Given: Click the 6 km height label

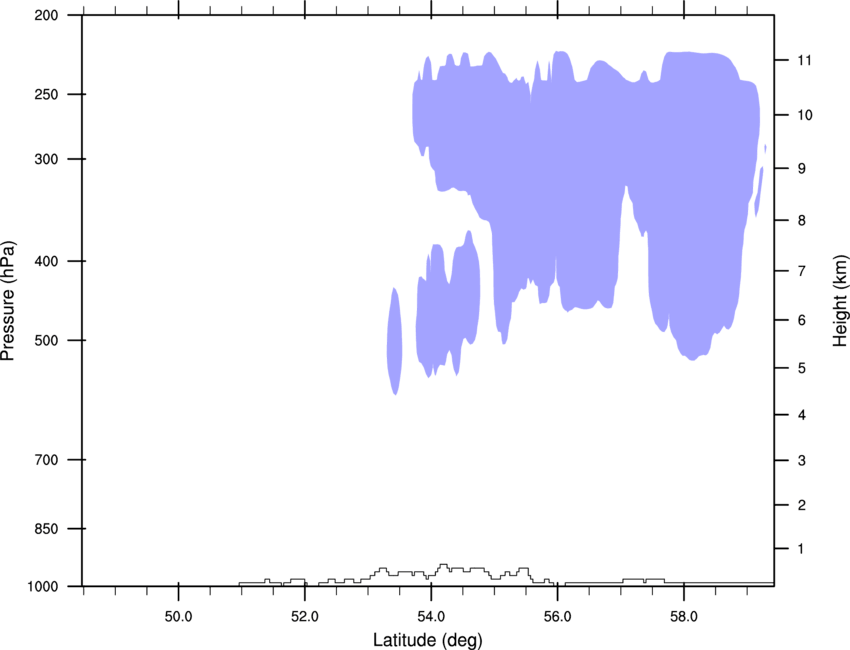Looking at the screenshot, I should point(802,320).
